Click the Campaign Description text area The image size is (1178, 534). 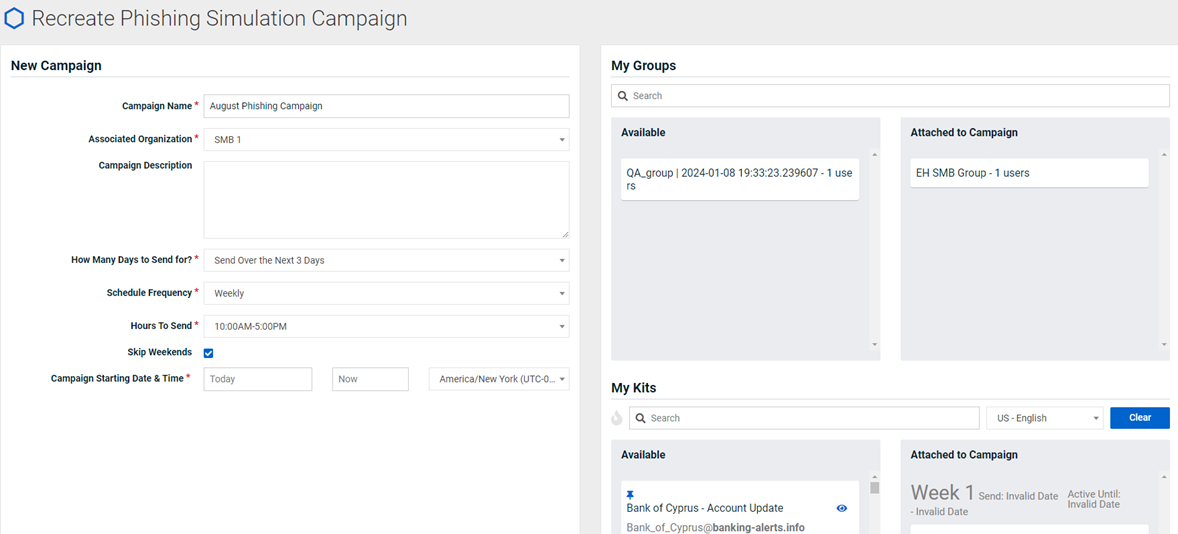tap(386, 200)
